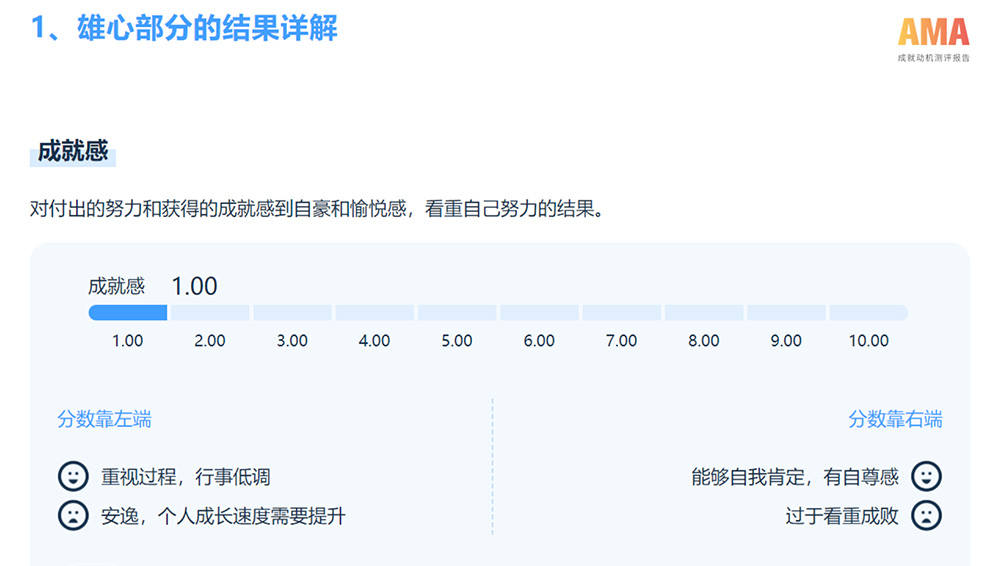The image size is (1000, 566).
Task: Click smiley face beside 能够自我肯定，有自尊感
Action: click(926, 476)
